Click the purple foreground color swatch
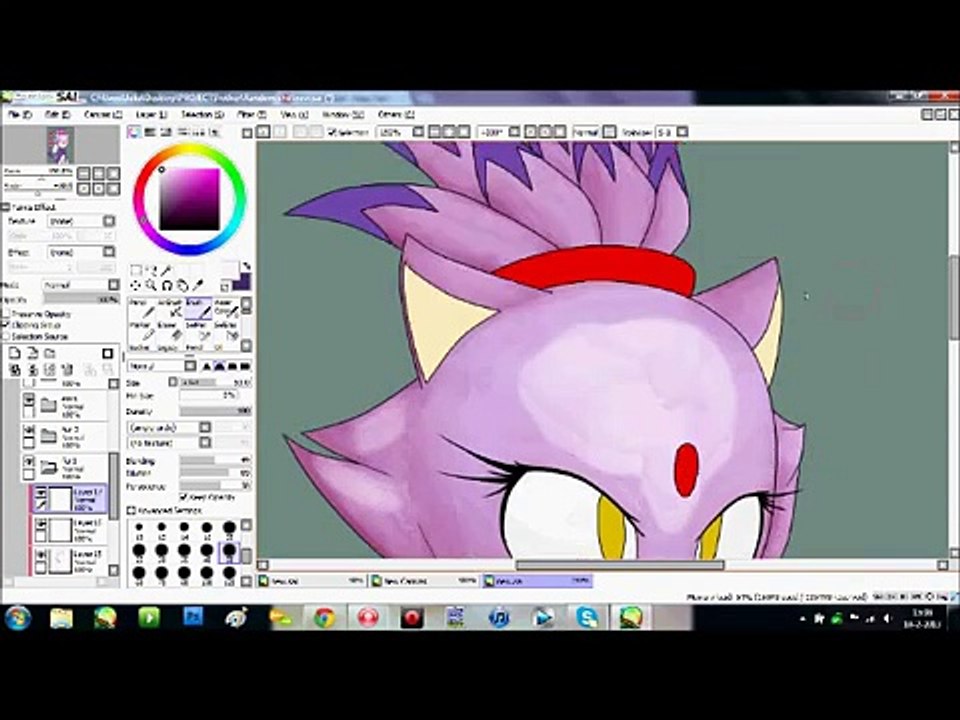This screenshot has height=720, width=960. click(x=242, y=282)
